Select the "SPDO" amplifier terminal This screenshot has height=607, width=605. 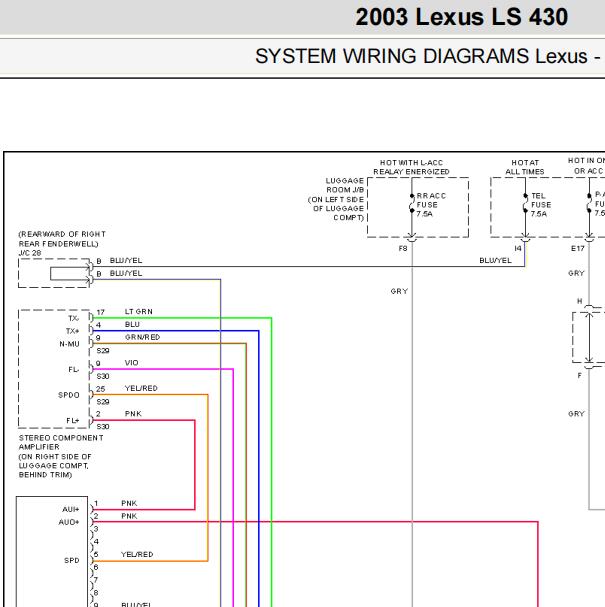[69, 395]
